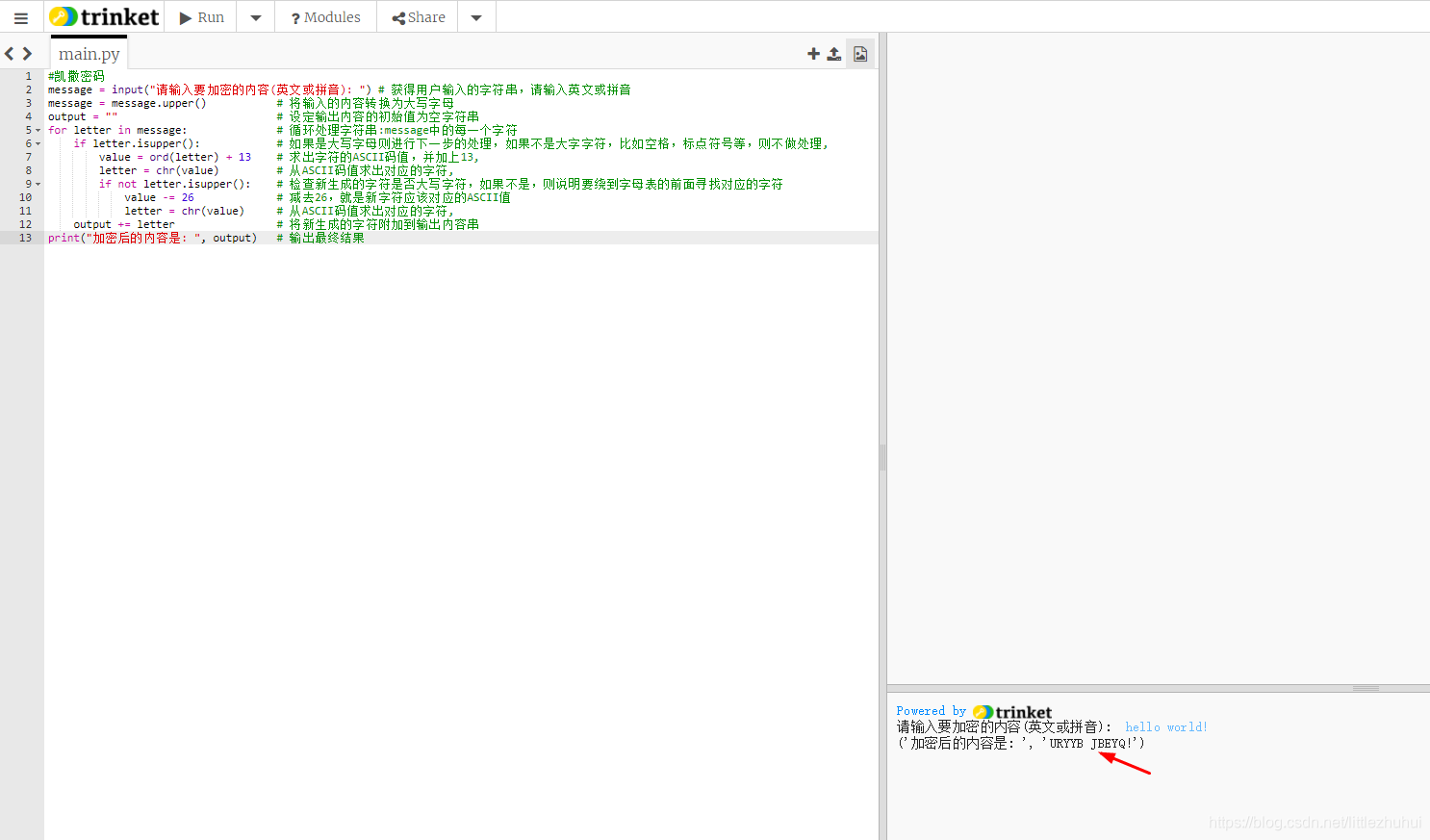Click 'output += letter' on line 12
The height and width of the screenshot is (840, 1430).
pyautogui.click(x=124, y=224)
